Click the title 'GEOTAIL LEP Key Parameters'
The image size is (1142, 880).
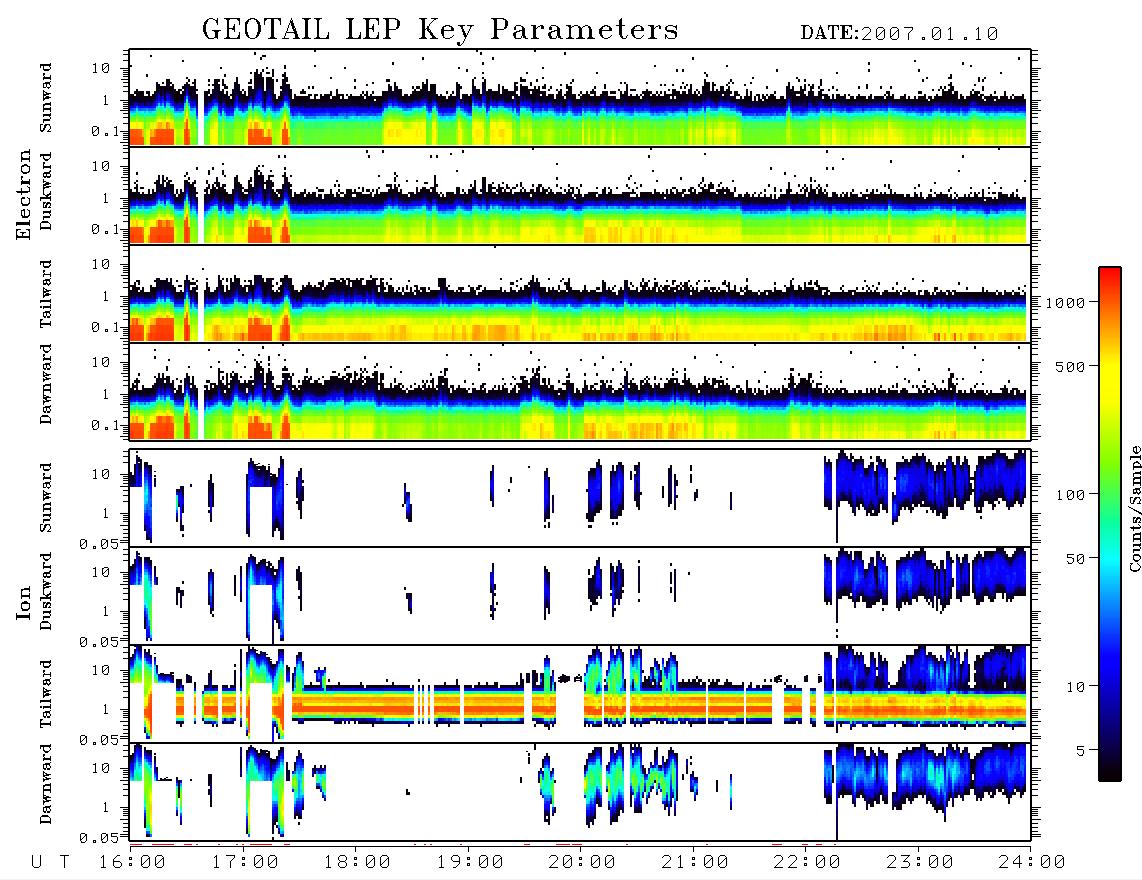click(x=440, y=30)
